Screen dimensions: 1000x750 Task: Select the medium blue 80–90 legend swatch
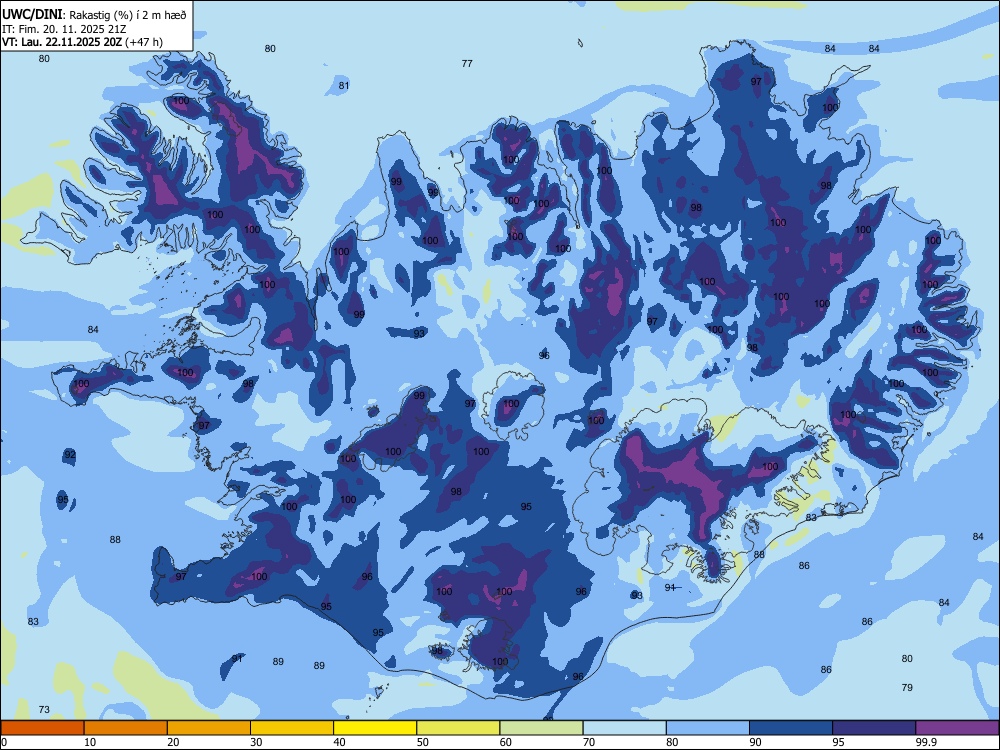pyautogui.click(x=708, y=728)
